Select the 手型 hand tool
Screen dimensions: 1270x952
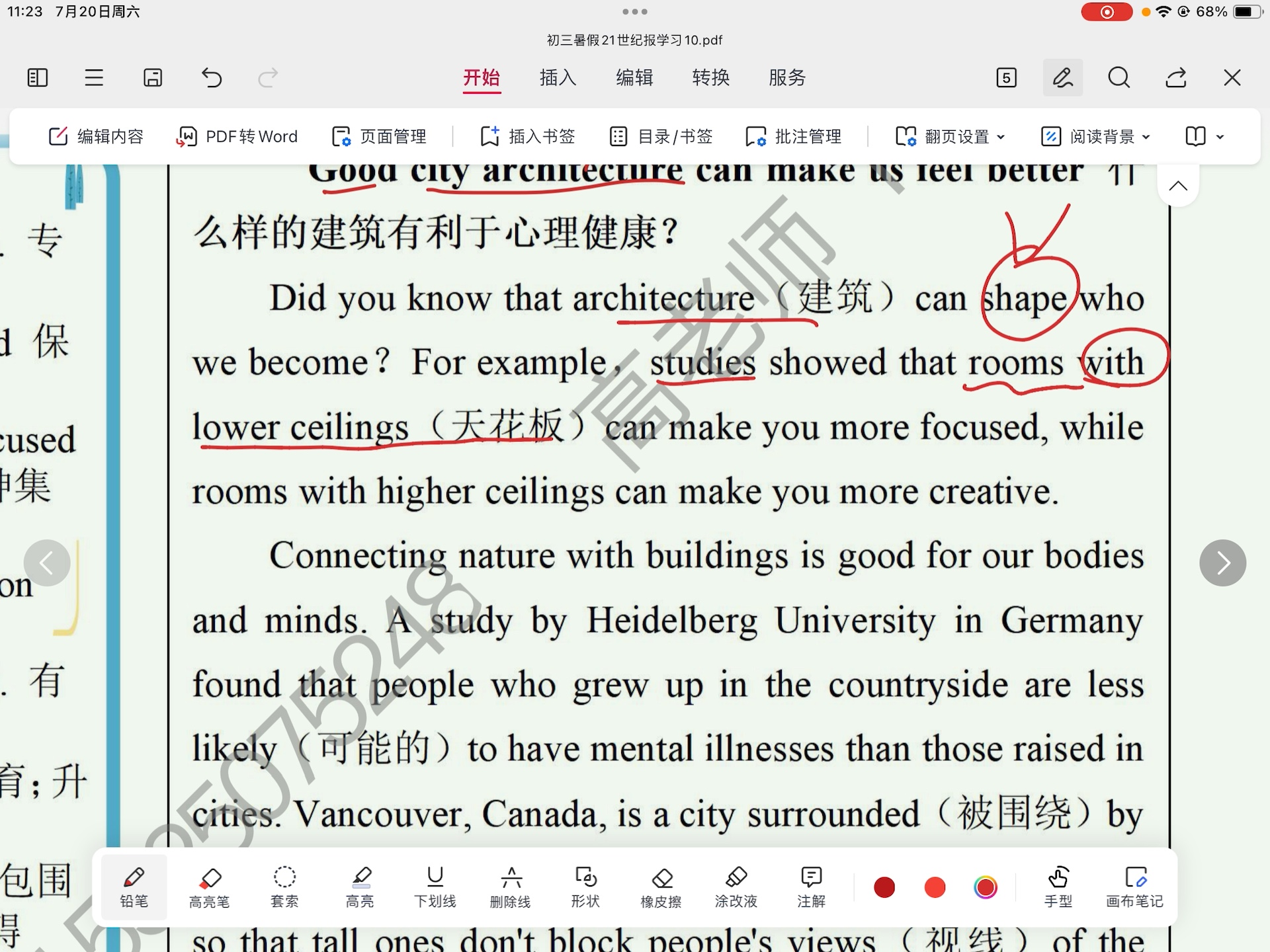(1058, 887)
